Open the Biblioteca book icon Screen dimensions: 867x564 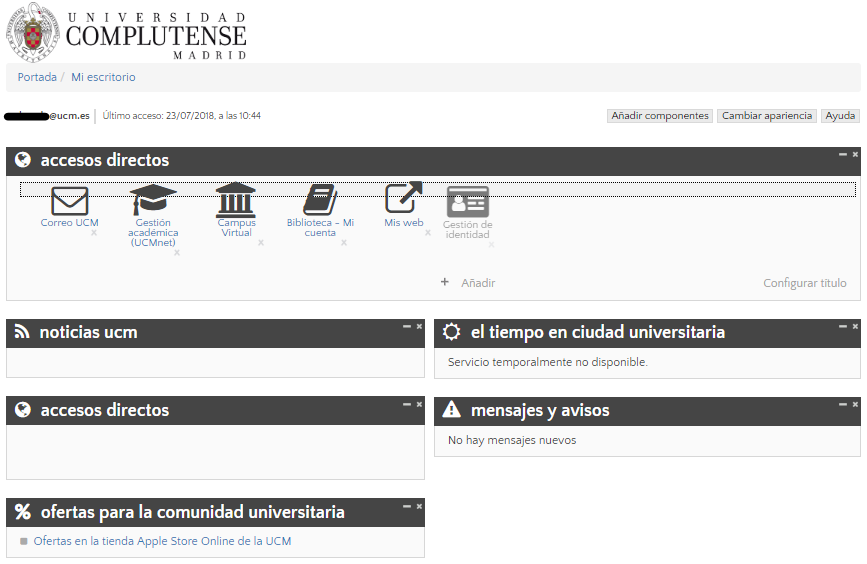pyautogui.click(x=320, y=200)
